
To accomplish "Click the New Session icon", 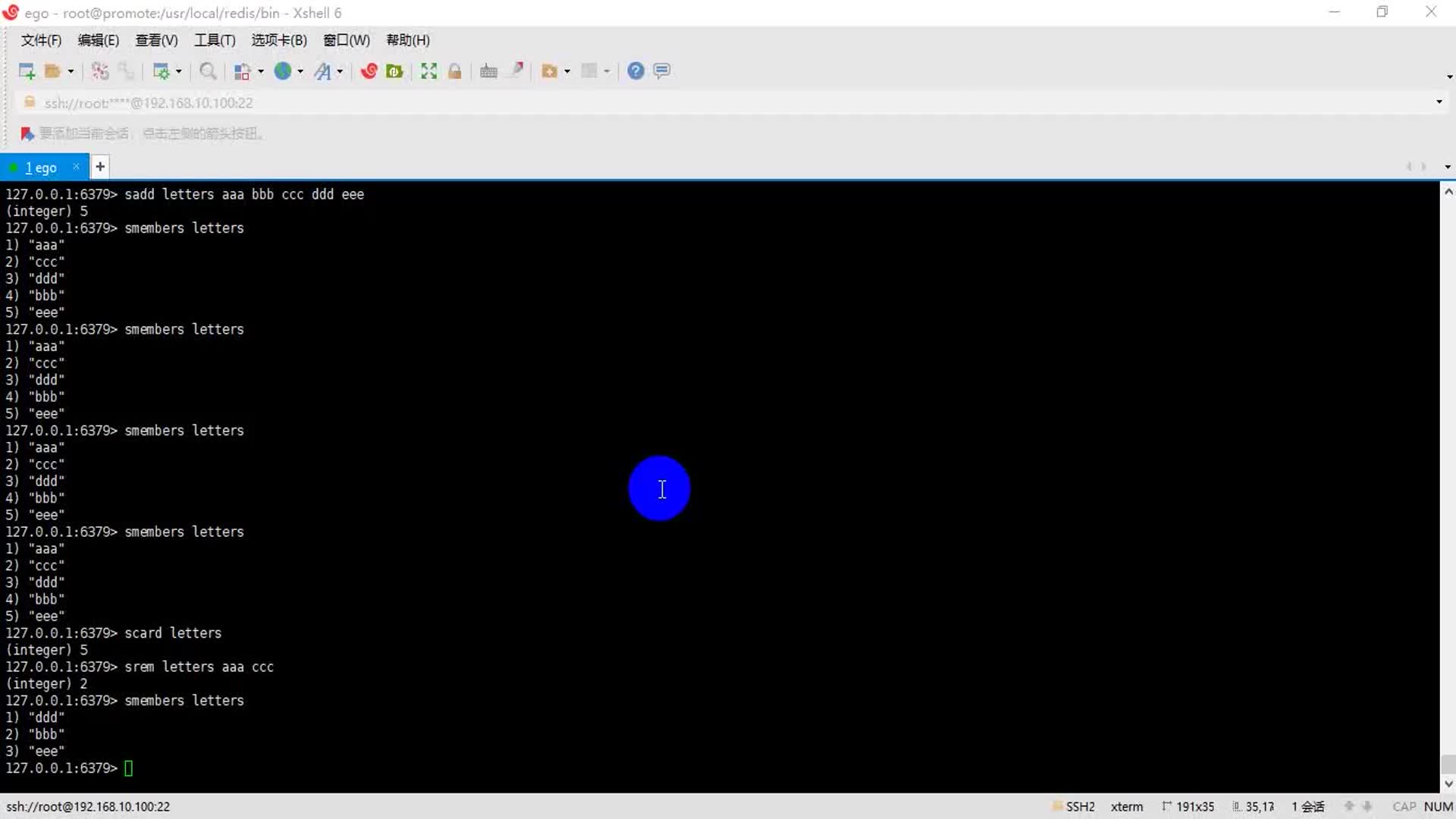I will tap(27, 71).
